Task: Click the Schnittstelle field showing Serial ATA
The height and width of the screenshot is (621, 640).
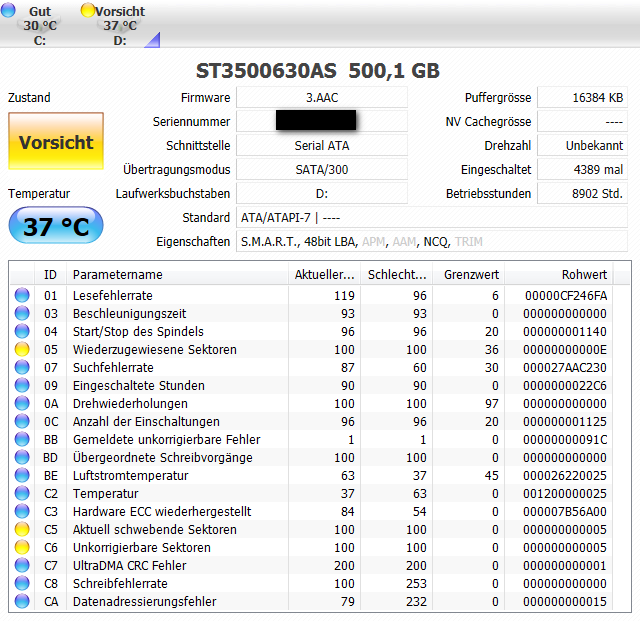Action: [322, 145]
